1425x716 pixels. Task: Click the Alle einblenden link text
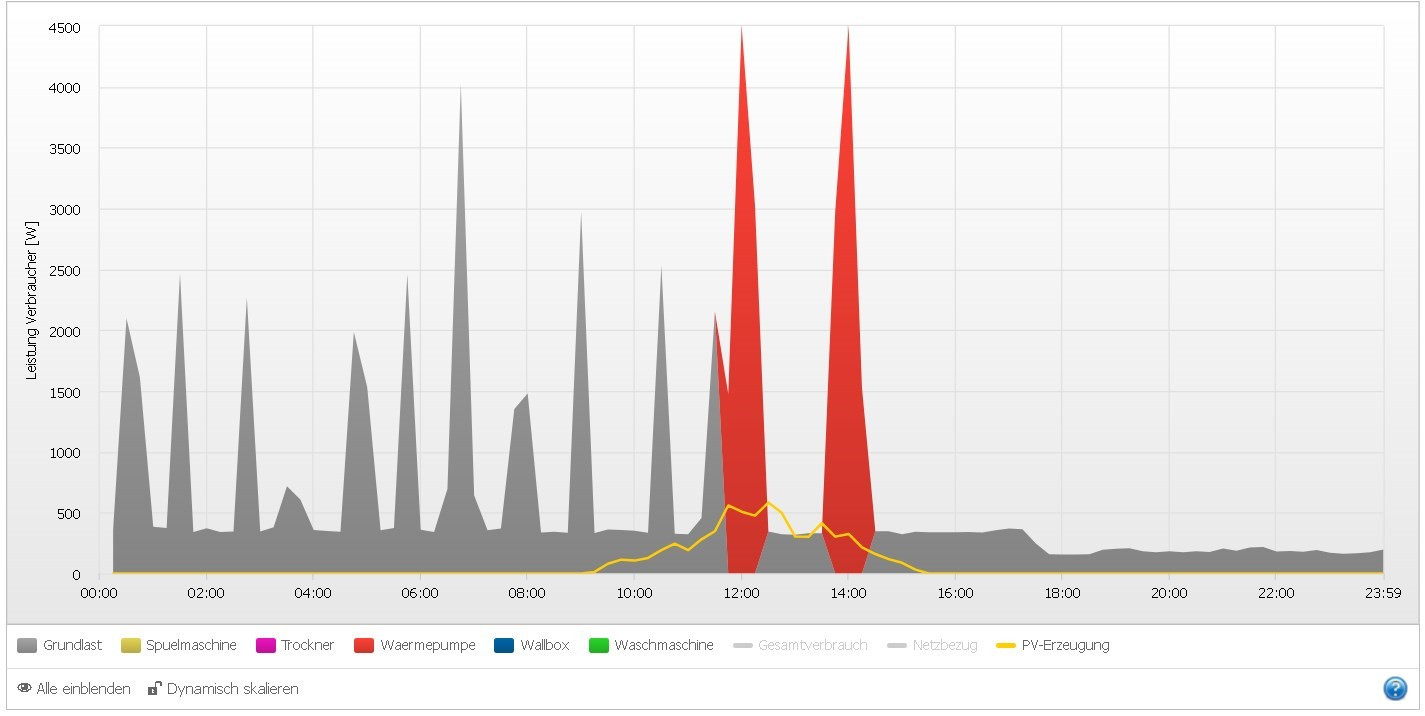83,689
